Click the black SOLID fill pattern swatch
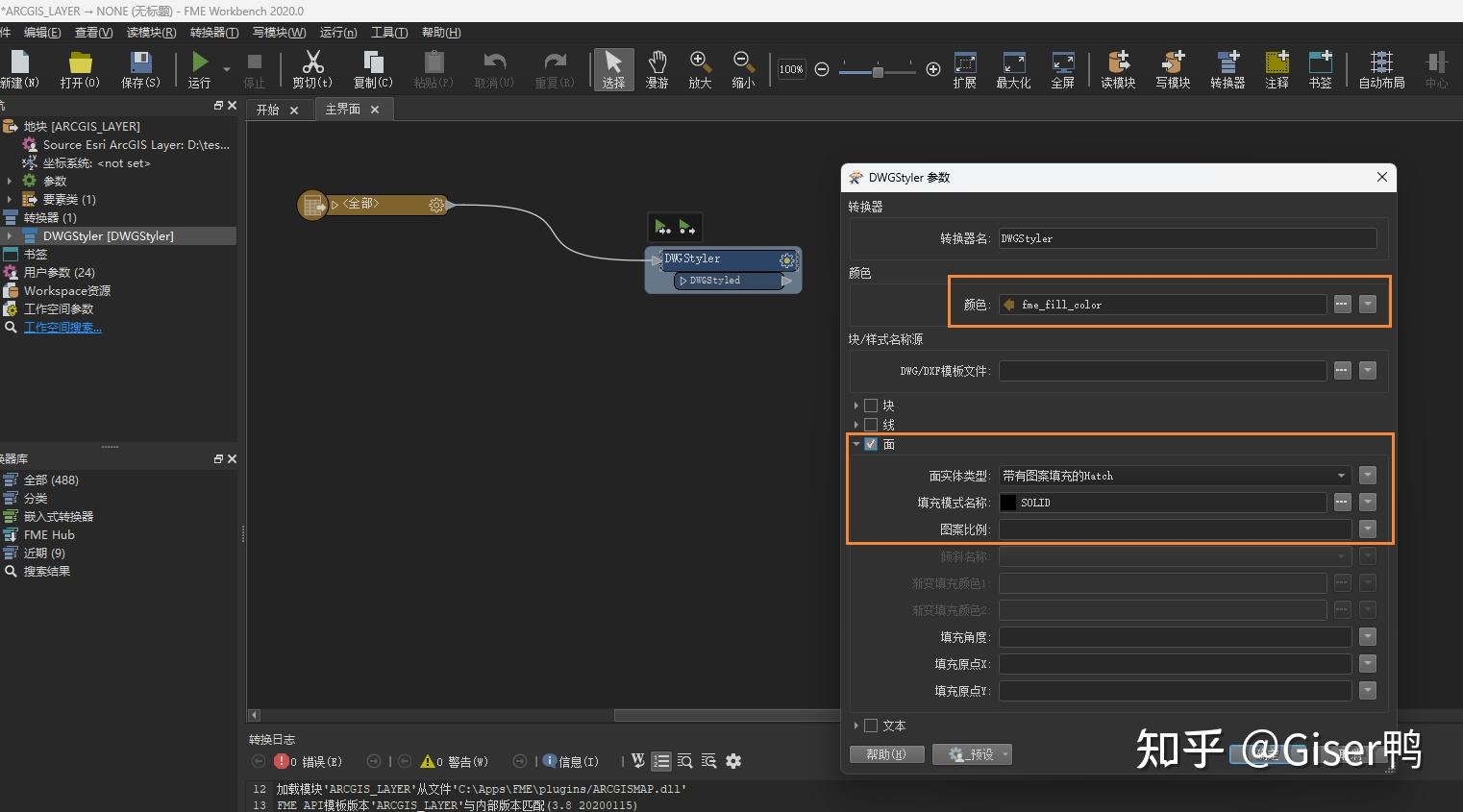The height and width of the screenshot is (812, 1463). coord(1008,503)
